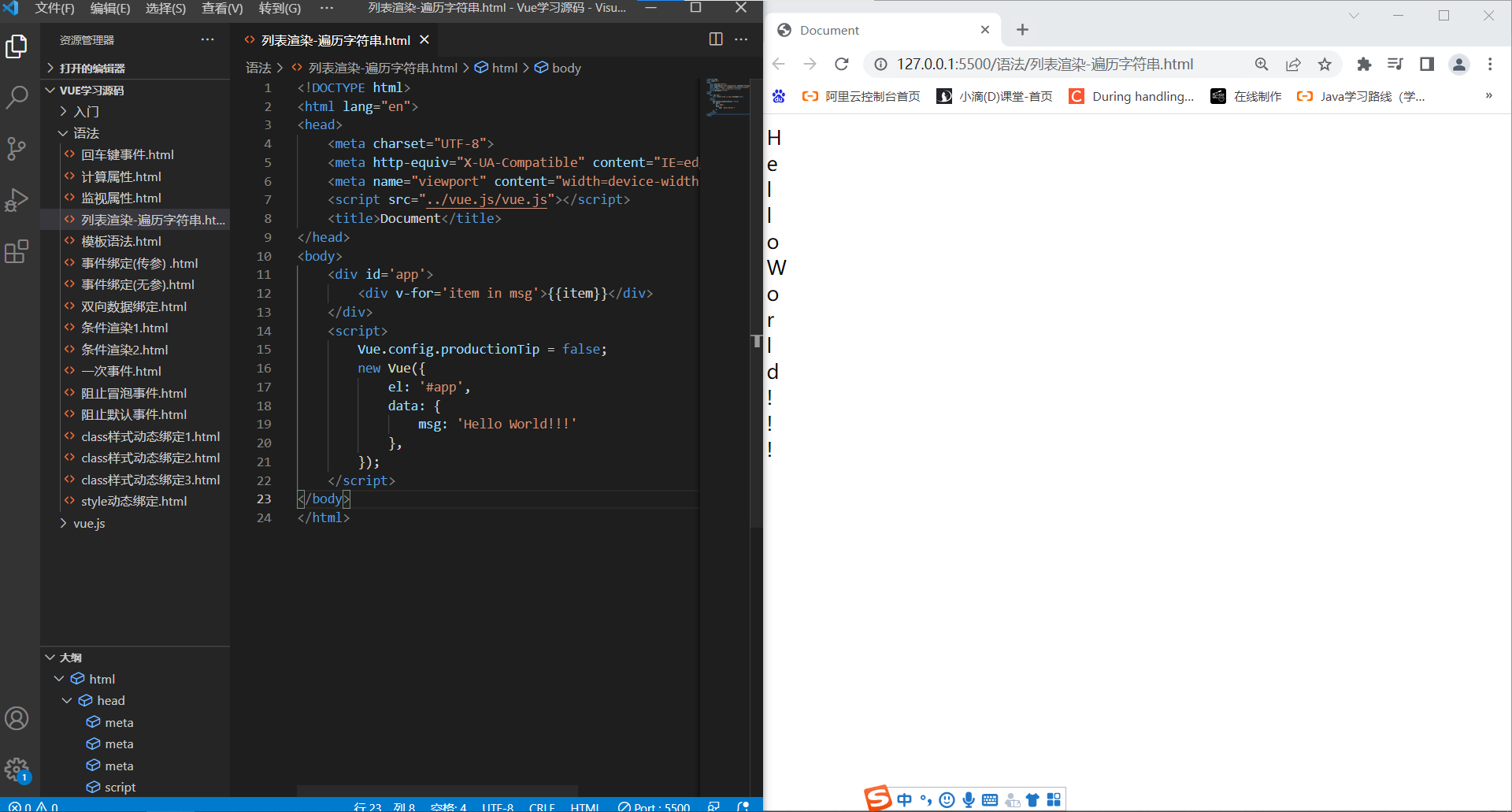Open Chrome three-dot menu
The width and height of the screenshot is (1512, 812).
click(x=1490, y=65)
